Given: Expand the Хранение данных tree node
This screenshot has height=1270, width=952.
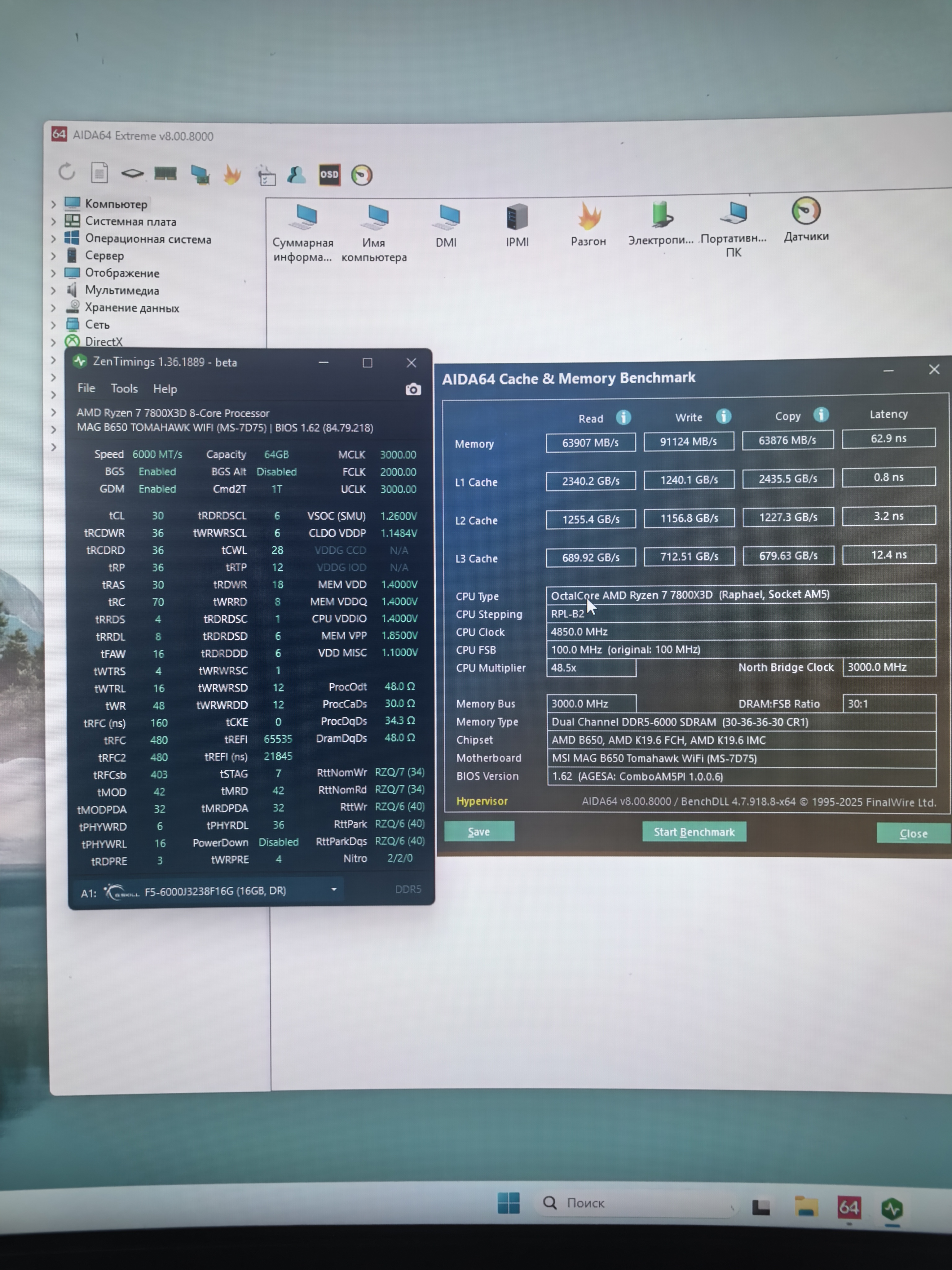Looking at the screenshot, I should (x=53, y=308).
